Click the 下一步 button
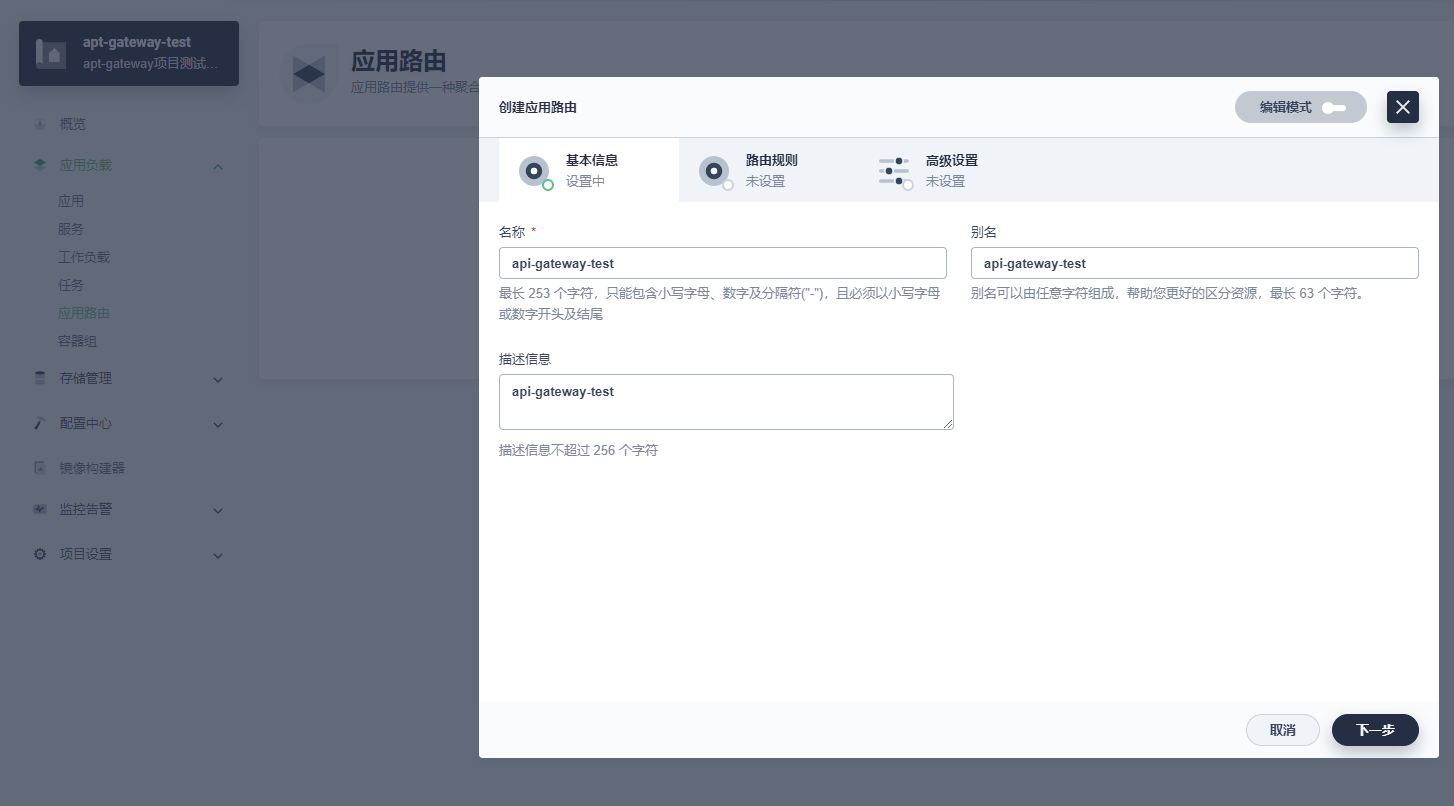Viewport: 1454px width, 806px height. point(1375,730)
